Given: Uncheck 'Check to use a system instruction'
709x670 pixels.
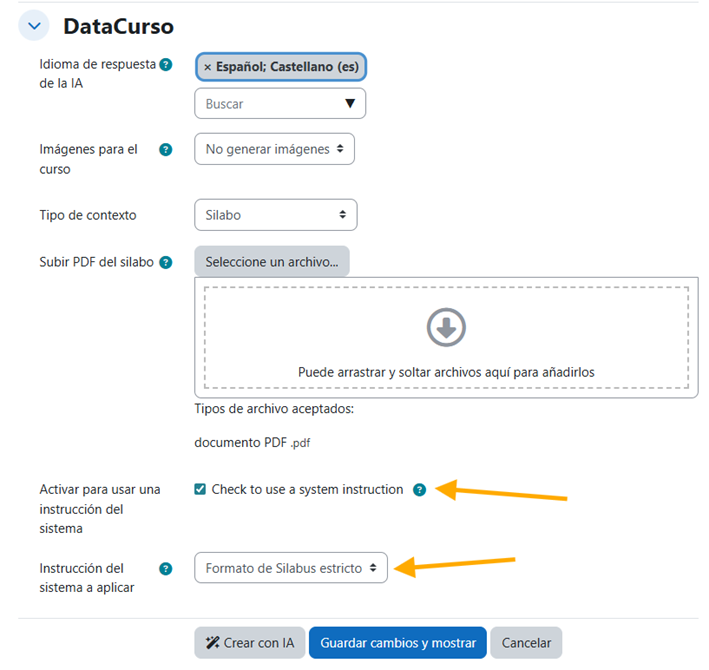Looking at the screenshot, I should point(201,490).
